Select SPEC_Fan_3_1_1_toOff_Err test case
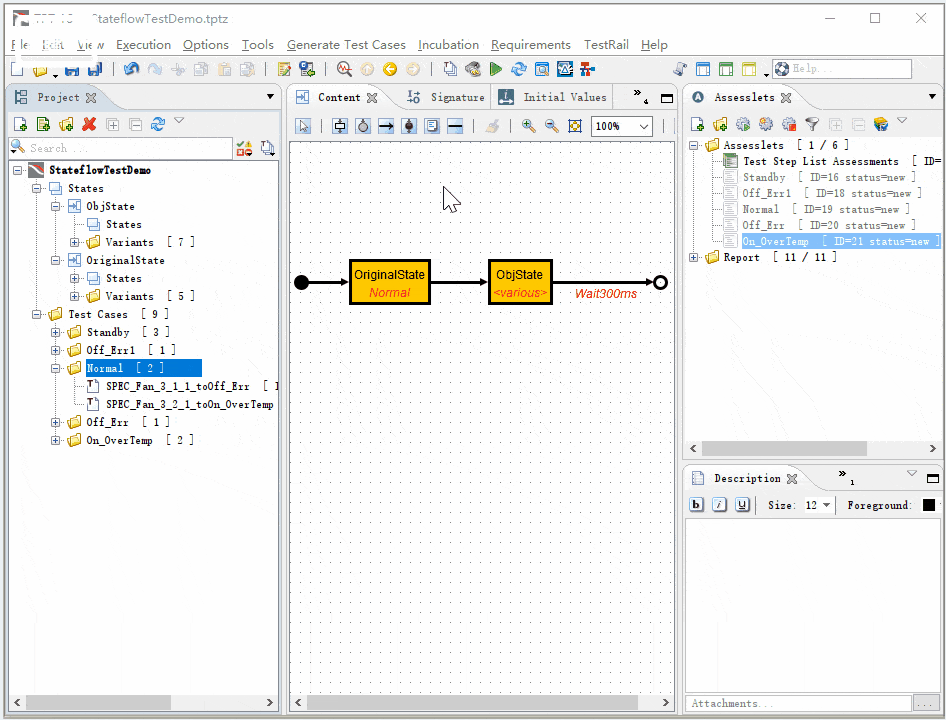Viewport: 946px width, 720px height. point(177,386)
